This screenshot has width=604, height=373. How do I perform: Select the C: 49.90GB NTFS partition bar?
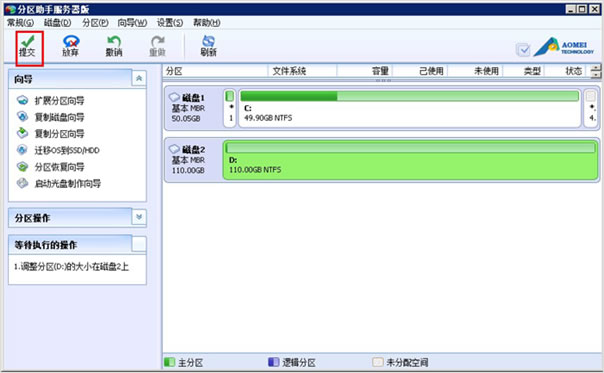point(409,108)
